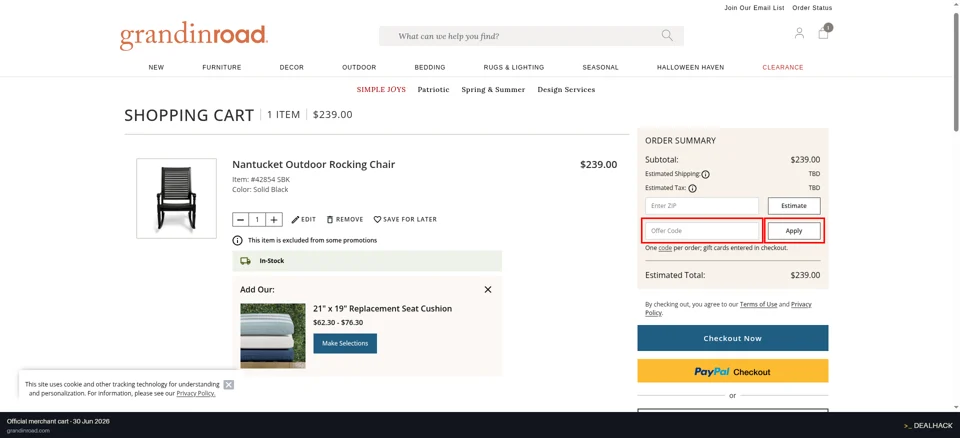Click the underlined 'code' link
The width and height of the screenshot is (960, 438).
pyautogui.click(x=666, y=248)
